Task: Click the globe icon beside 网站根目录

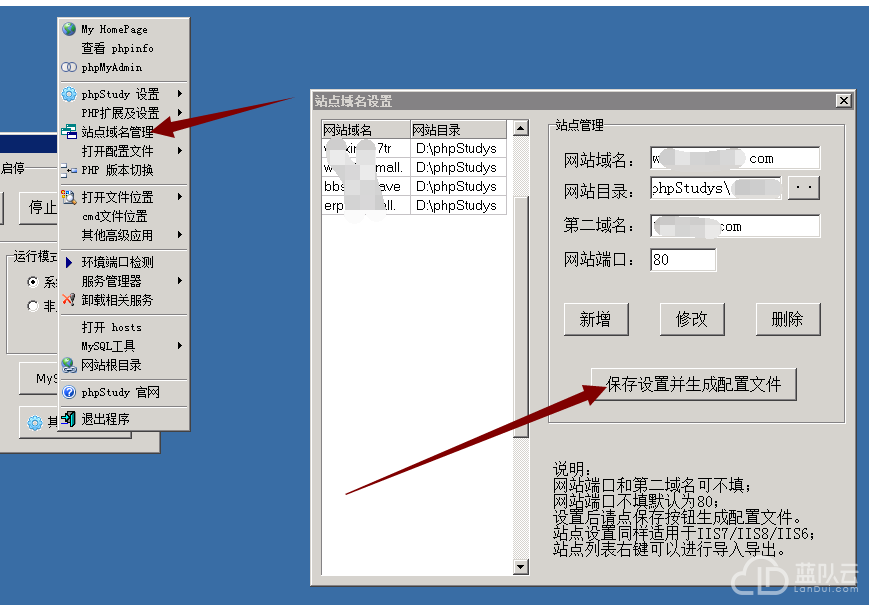Action: click(x=69, y=365)
